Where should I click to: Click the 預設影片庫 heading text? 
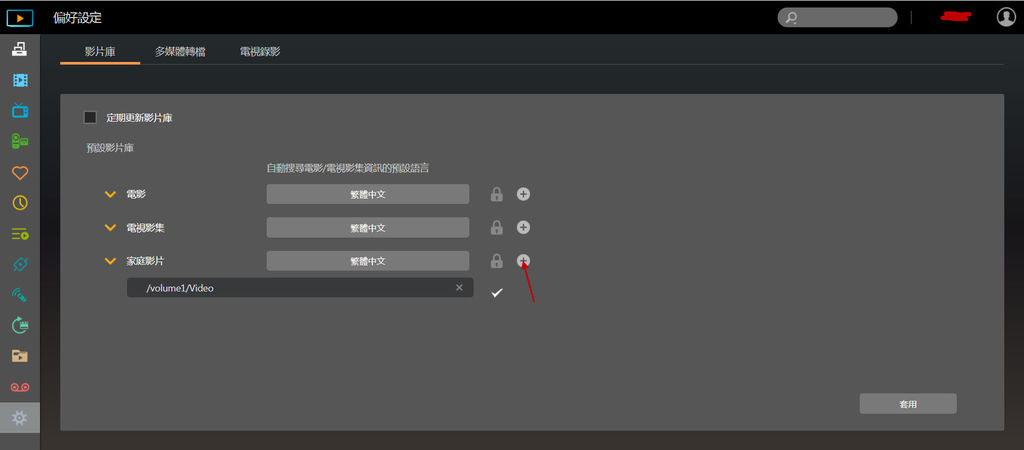pyautogui.click(x=110, y=148)
